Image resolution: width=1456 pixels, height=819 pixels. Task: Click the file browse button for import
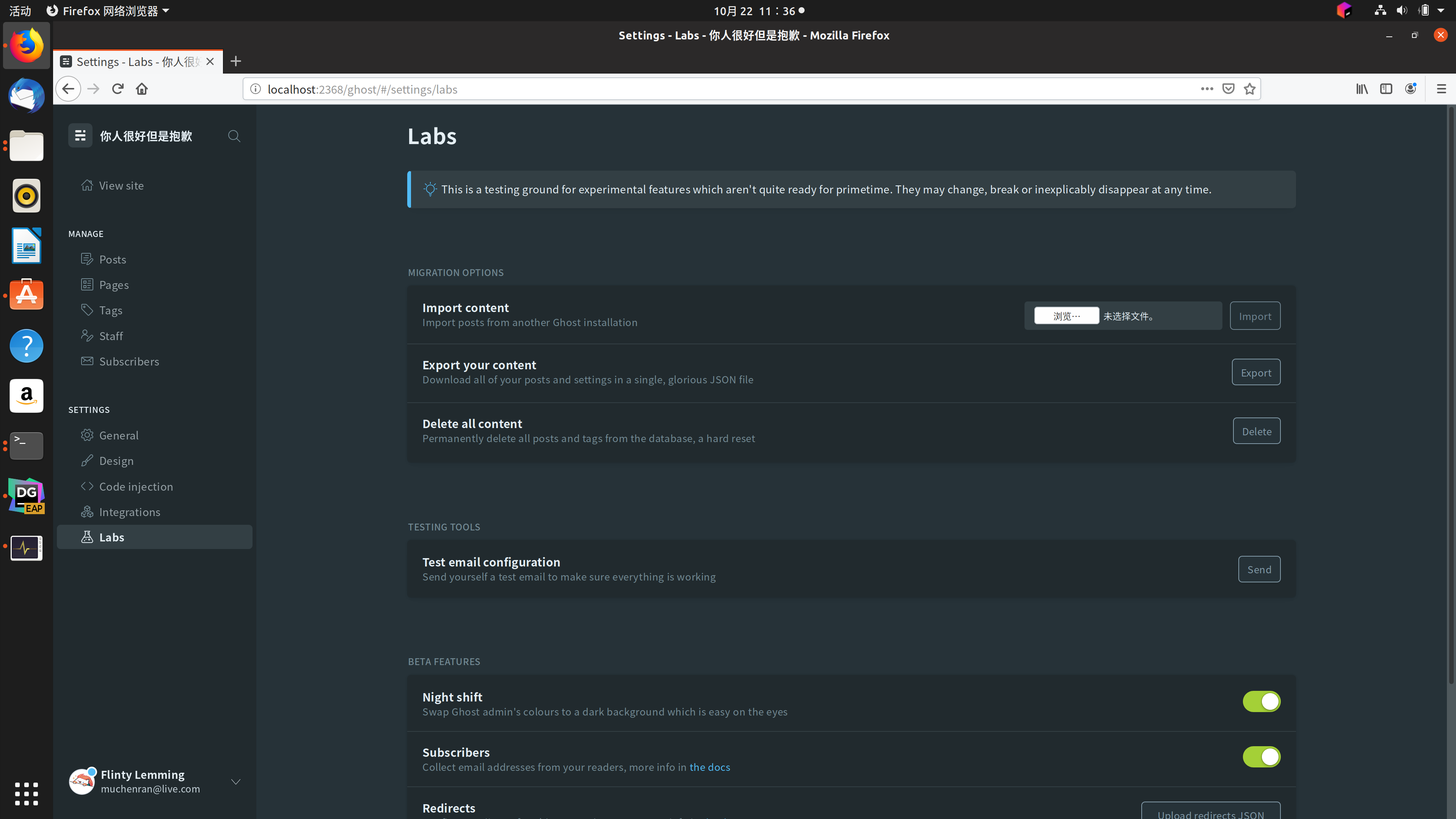(x=1066, y=316)
